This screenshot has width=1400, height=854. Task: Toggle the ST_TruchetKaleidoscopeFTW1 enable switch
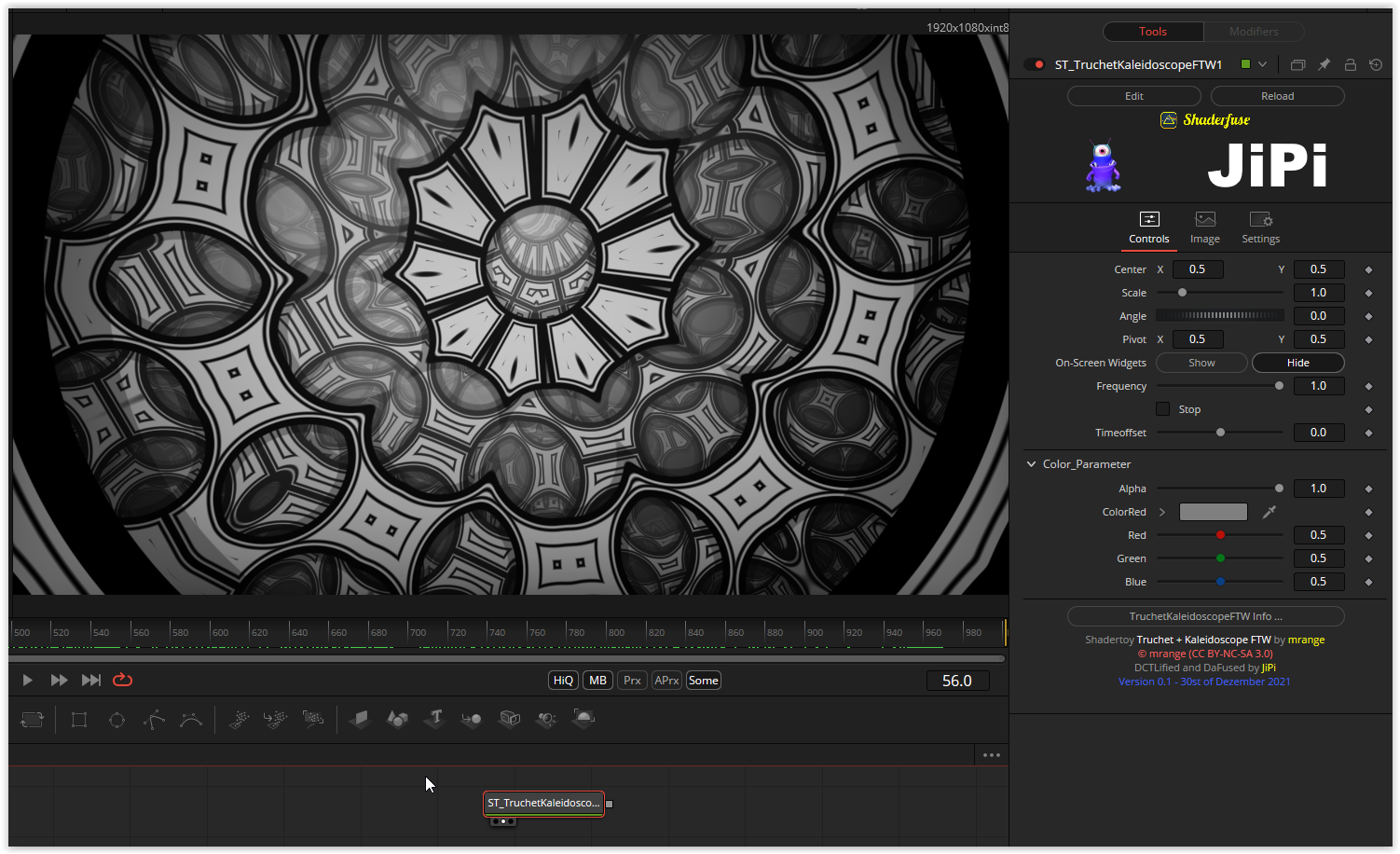pyautogui.click(x=1035, y=64)
